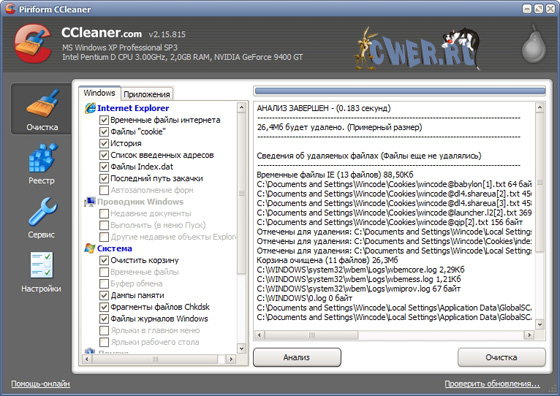Click the Internet Explorer group icon
Image resolution: width=560 pixels, height=396 pixels.
(90, 108)
